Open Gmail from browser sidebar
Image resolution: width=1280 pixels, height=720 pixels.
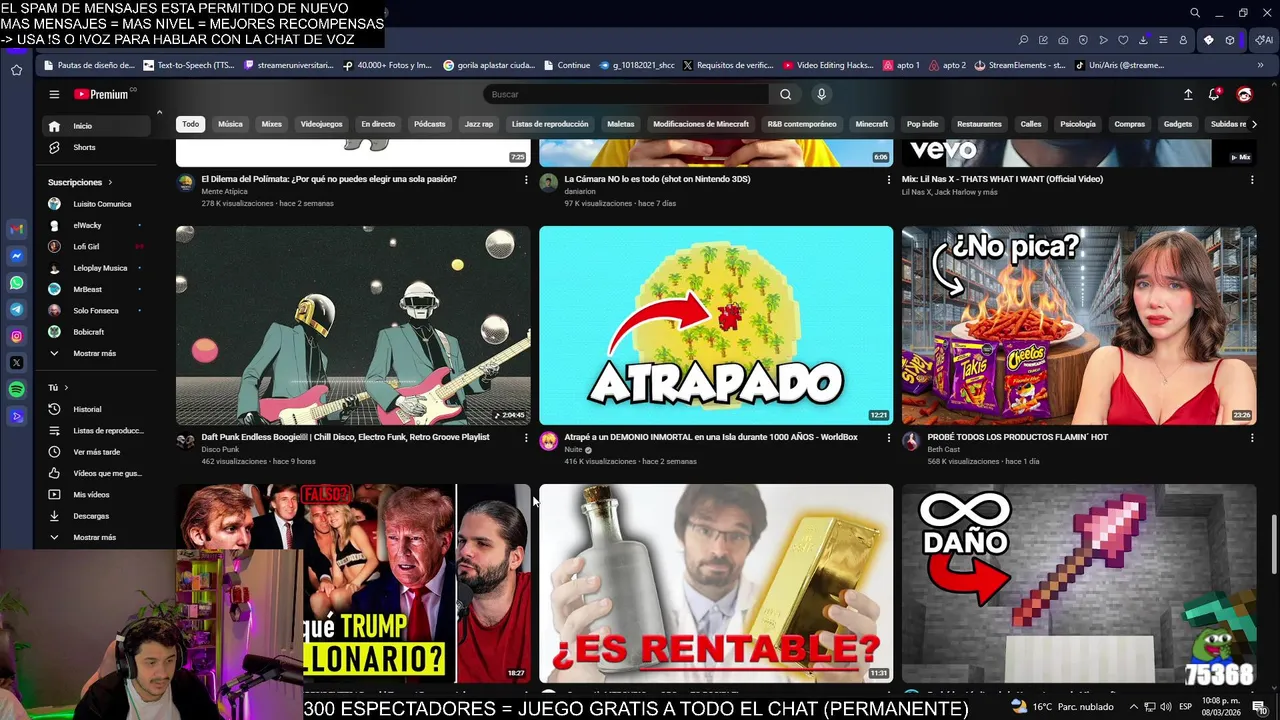pos(17,230)
